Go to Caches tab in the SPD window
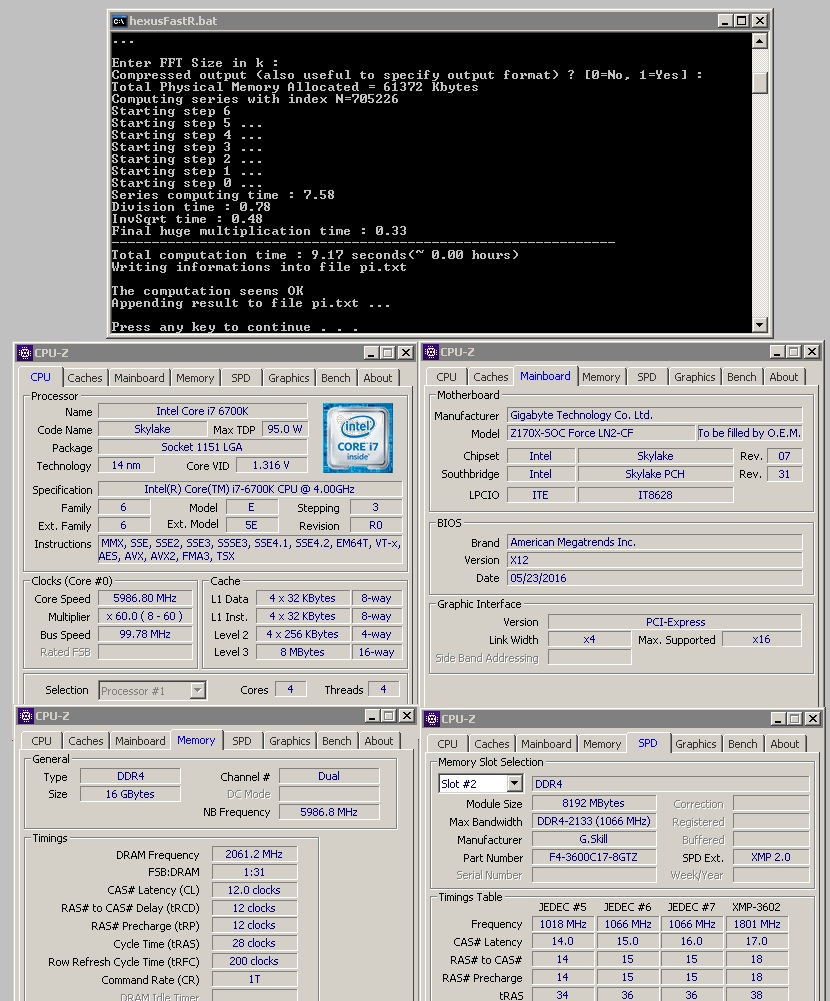 (x=492, y=744)
